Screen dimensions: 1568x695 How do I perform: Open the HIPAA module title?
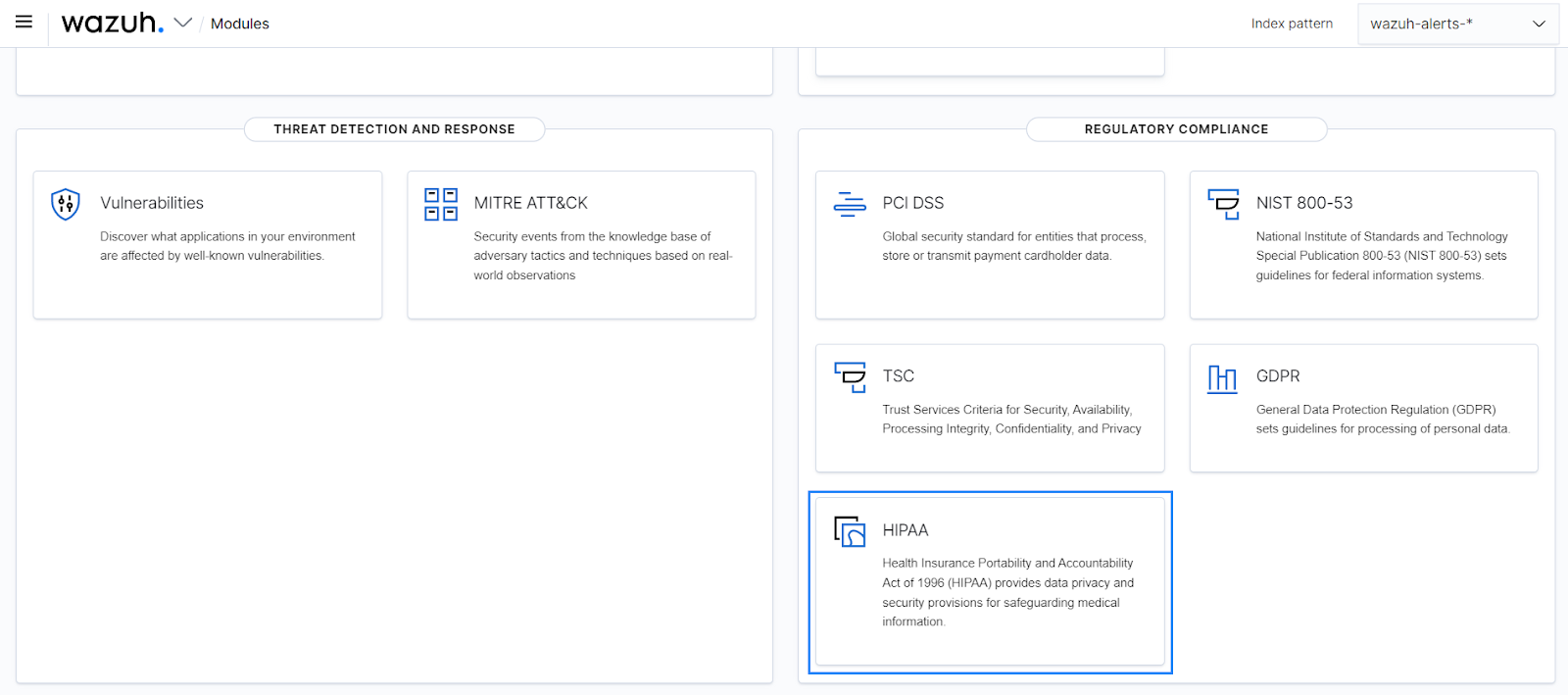(906, 530)
